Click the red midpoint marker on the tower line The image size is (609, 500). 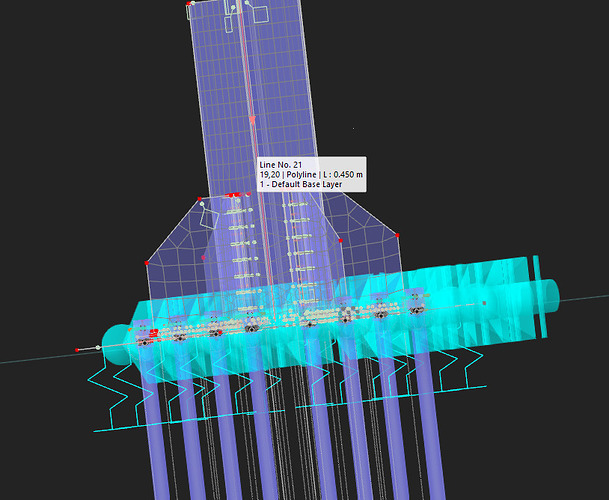(x=252, y=119)
